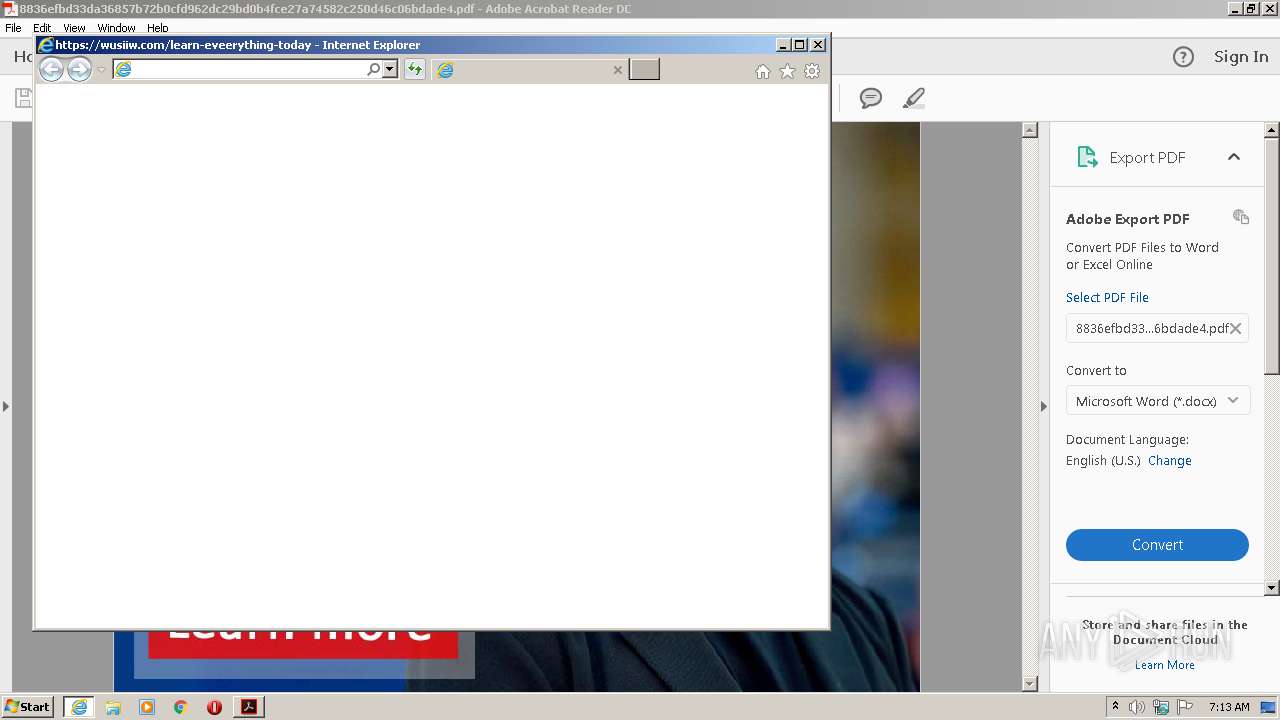Focus the Internet Explorer address field

pyautogui.click(x=248, y=69)
